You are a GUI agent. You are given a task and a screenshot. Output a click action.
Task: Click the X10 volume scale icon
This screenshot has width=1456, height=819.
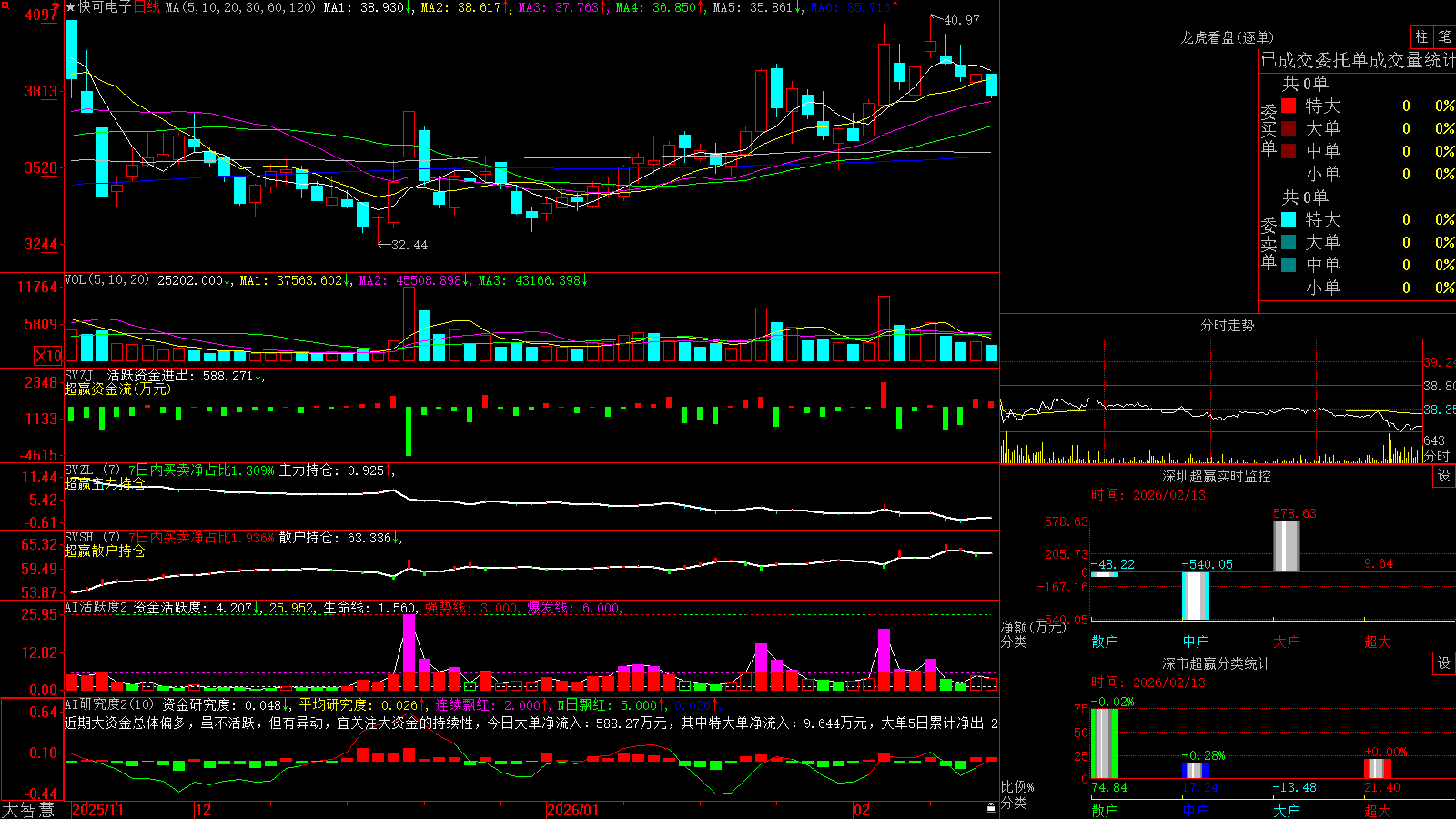[x=48, y=356]
